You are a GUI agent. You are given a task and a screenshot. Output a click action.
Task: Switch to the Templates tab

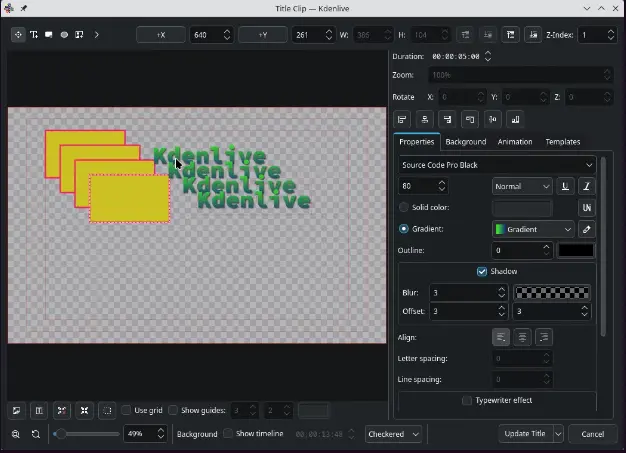tap(563, 142)
